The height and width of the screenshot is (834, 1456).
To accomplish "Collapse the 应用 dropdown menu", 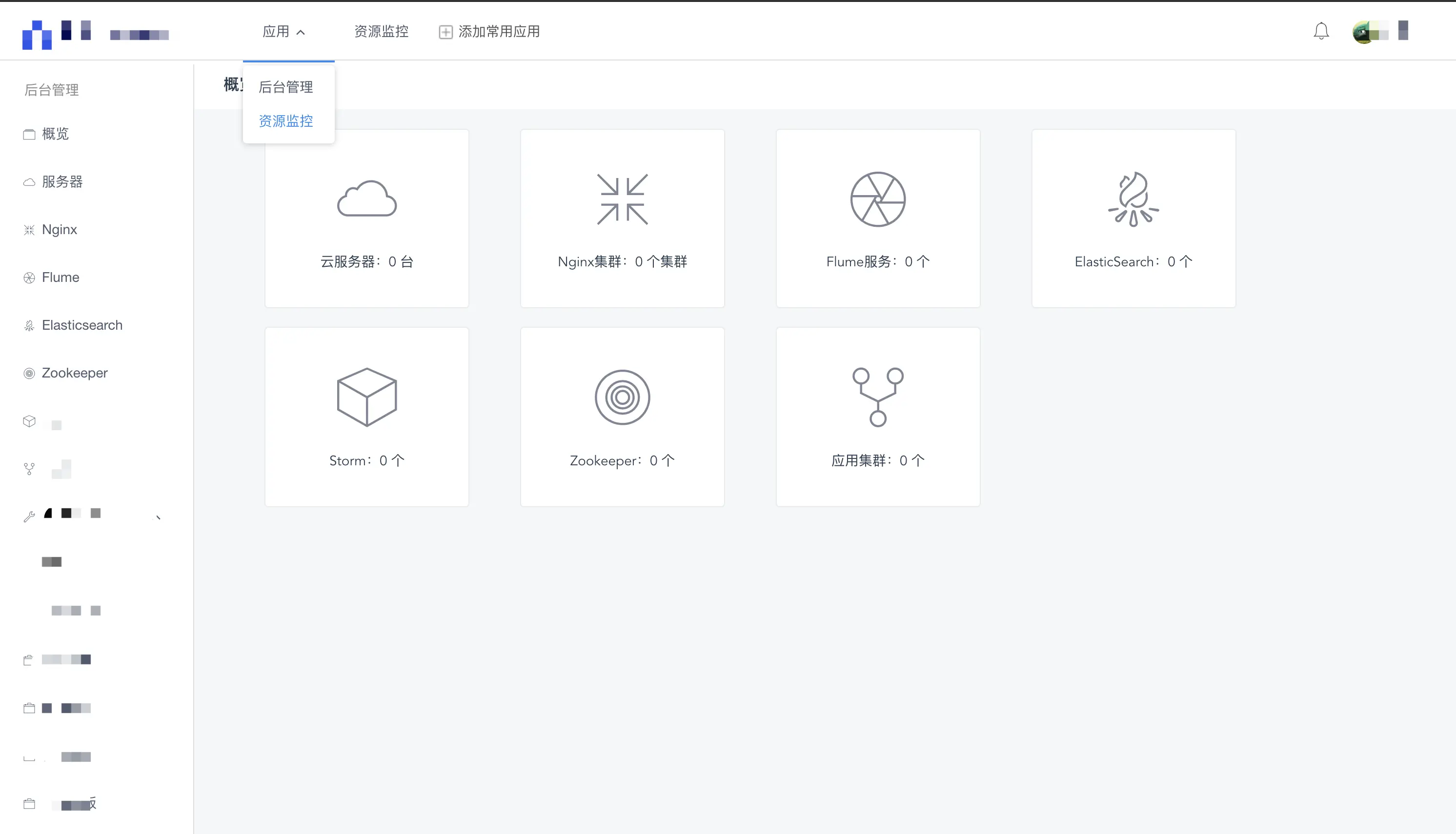I will click(283, 32).
